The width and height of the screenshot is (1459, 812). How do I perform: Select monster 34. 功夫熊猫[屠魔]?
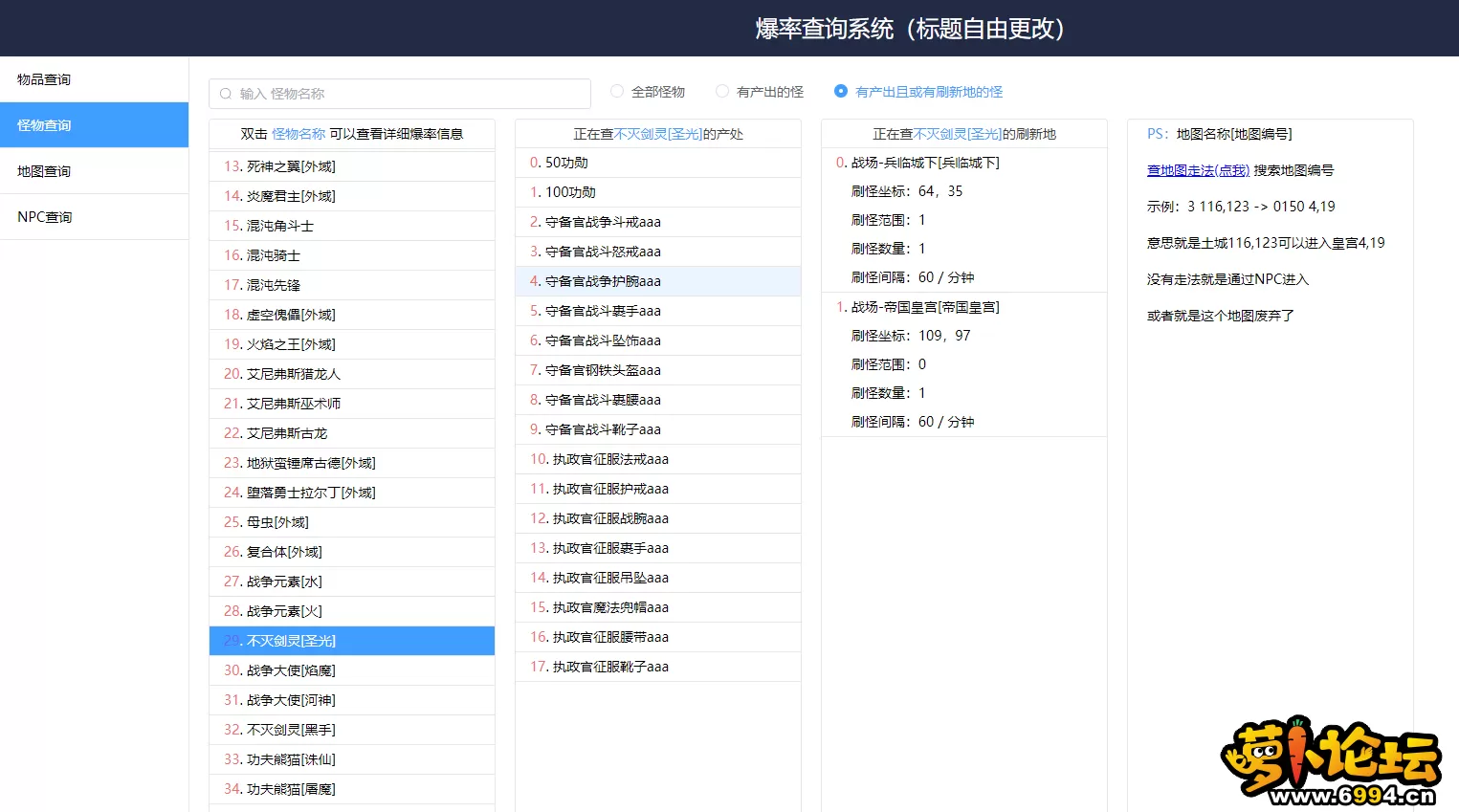(x=352, y=789)
